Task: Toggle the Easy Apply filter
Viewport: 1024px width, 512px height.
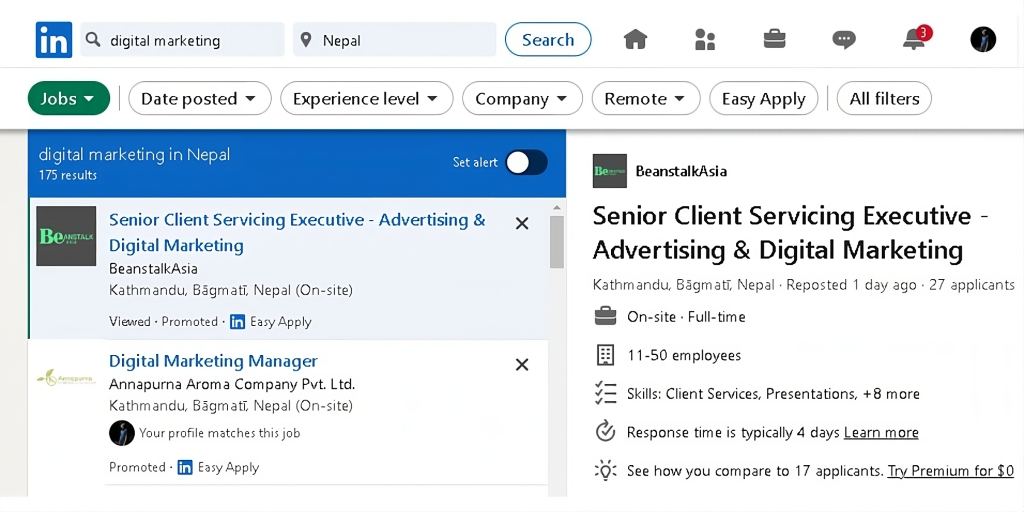Action: [x=763, y=99]
